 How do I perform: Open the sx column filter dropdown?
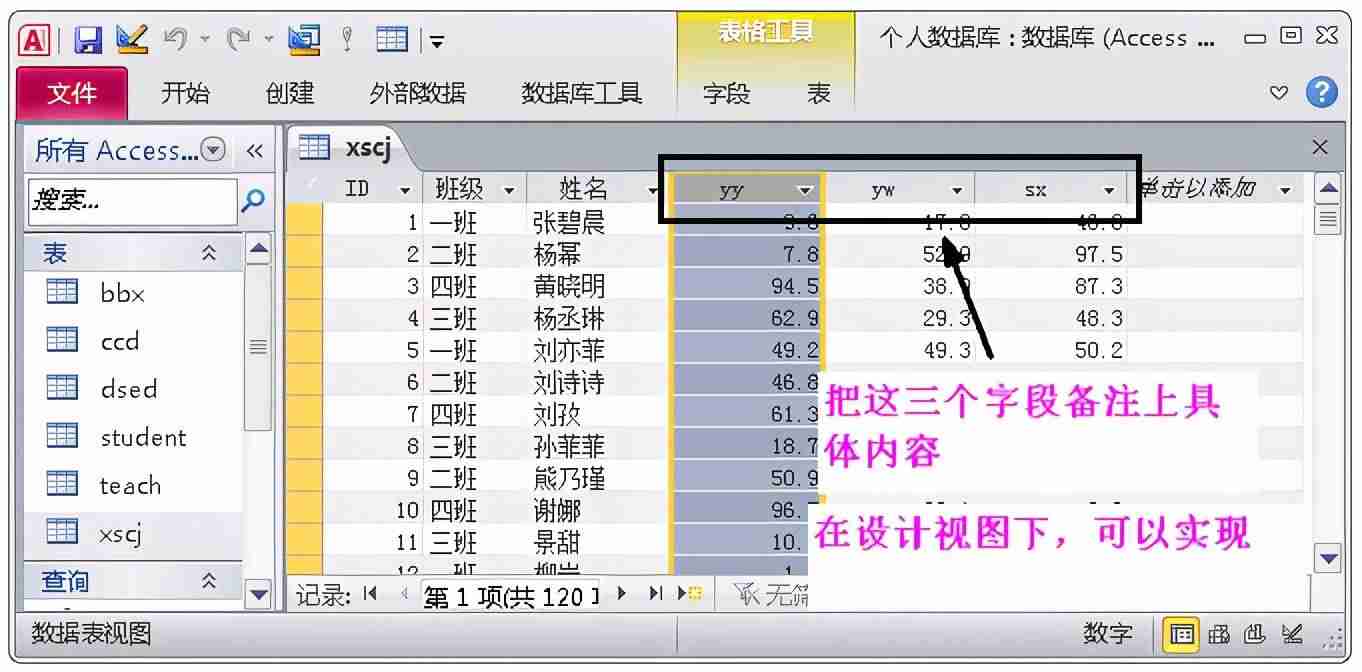pyautogui.click(x=1109, y=189)
